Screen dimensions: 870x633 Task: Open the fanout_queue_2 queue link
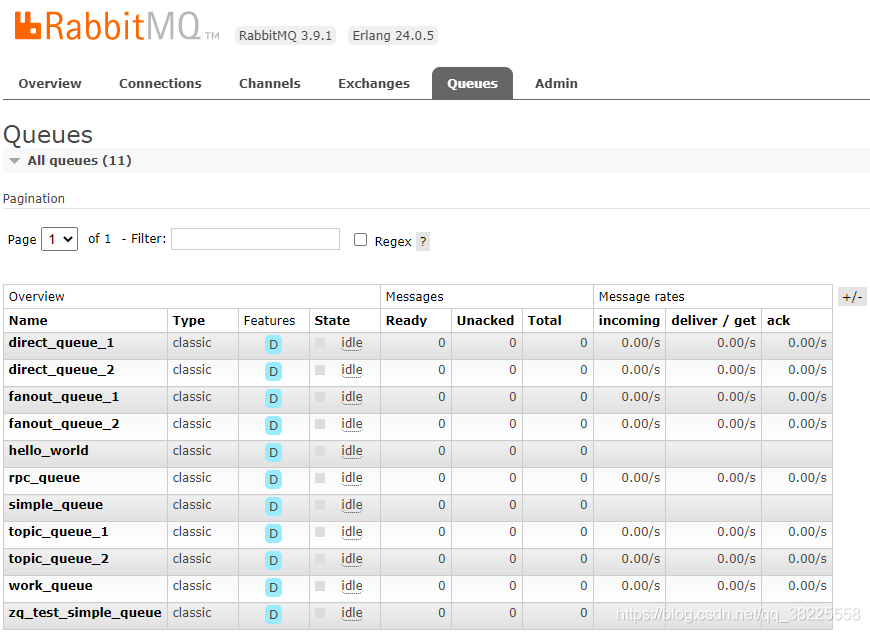(x=64, y=424)
